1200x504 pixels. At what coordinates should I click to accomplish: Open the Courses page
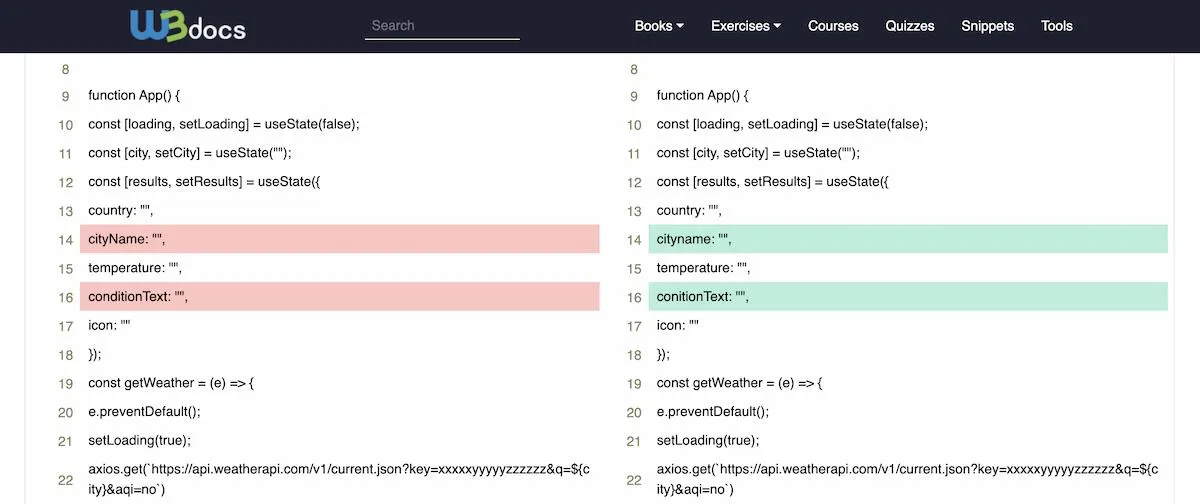pos(833,26)
